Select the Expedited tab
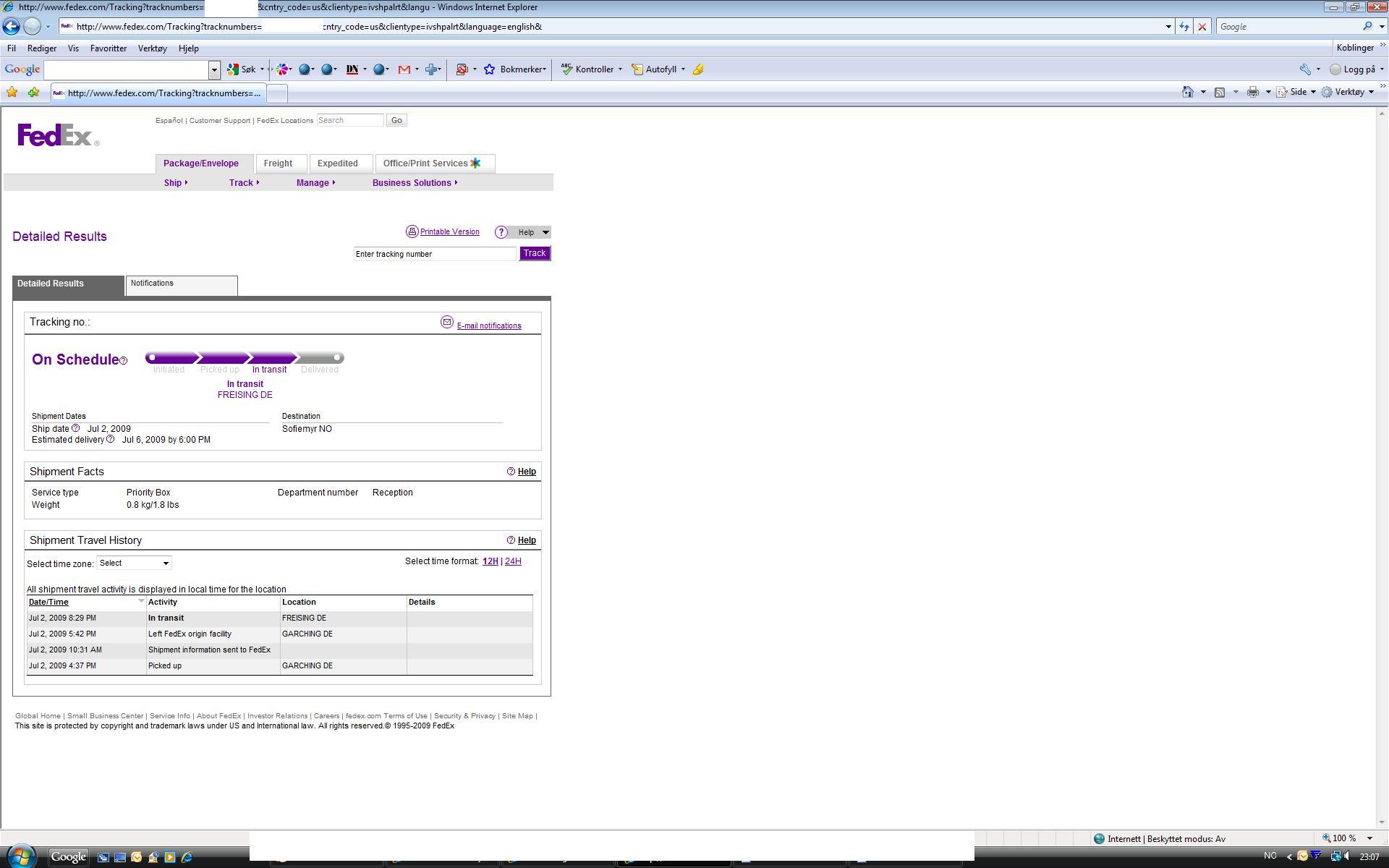The image size is (1389, 868). 341,163
